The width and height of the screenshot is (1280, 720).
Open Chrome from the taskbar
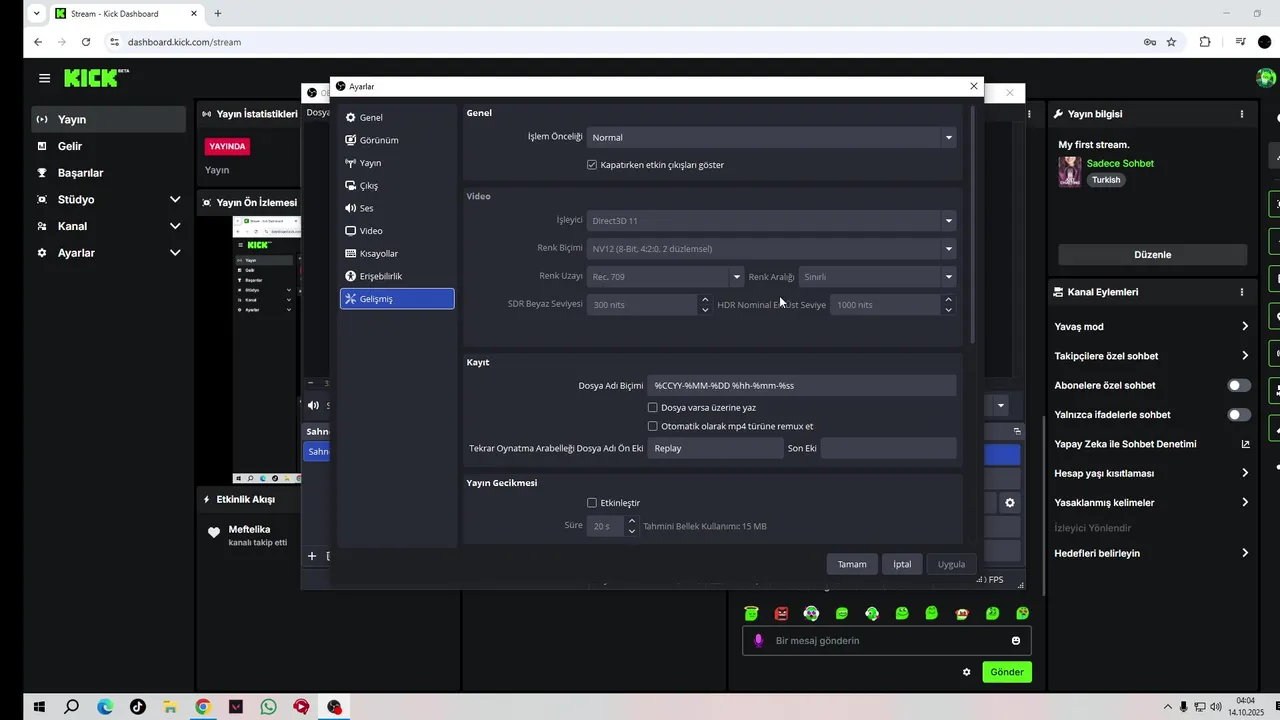pos(203,707)
